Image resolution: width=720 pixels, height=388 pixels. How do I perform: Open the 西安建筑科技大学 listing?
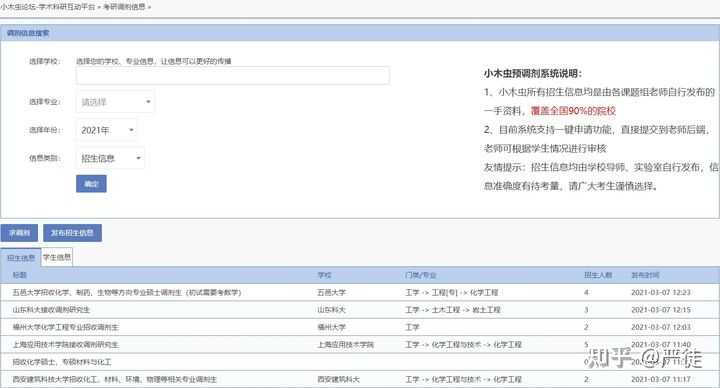114,380
